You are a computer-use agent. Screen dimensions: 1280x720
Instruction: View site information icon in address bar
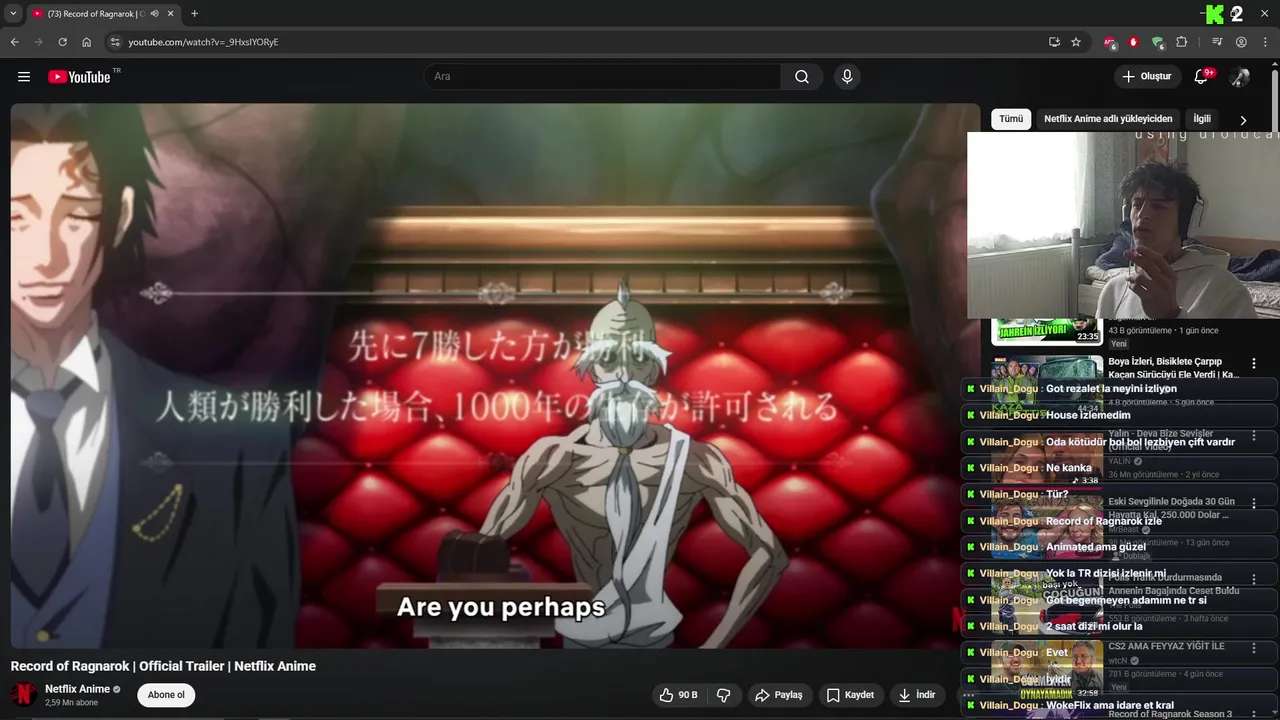[114, 42]
